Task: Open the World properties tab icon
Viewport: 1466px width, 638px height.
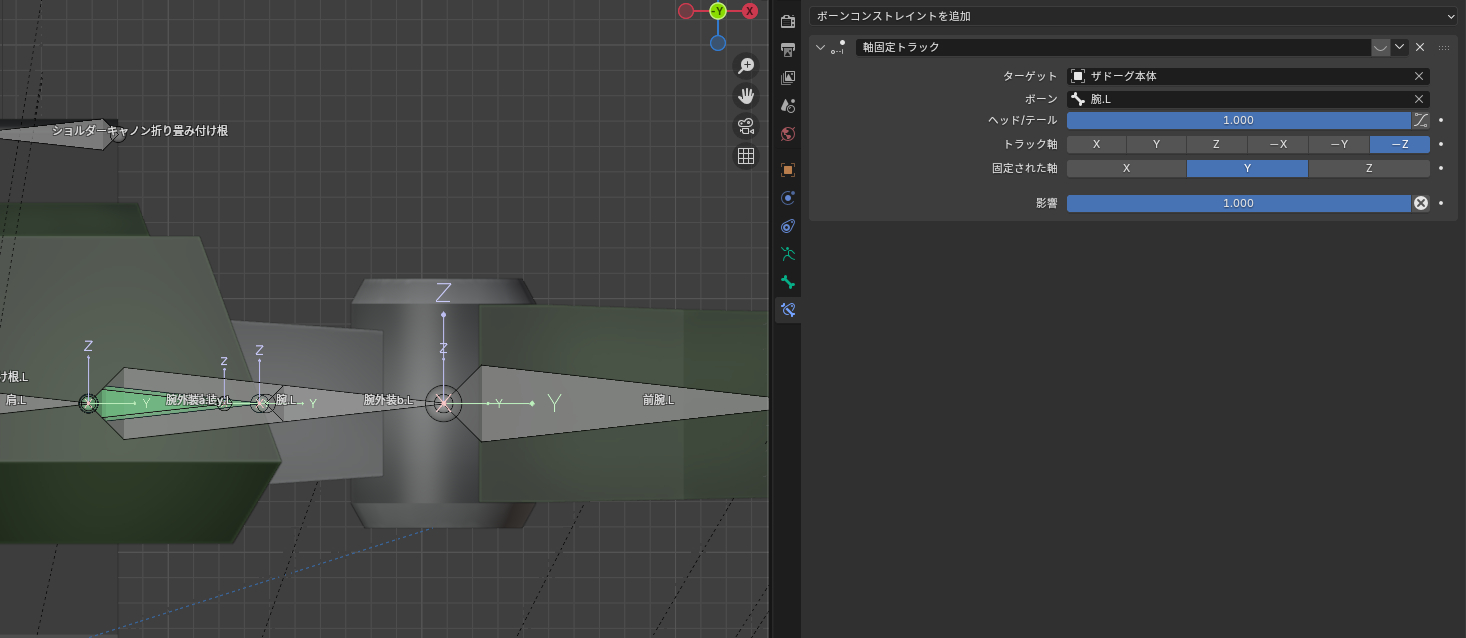Action: (x=788, y=134)
